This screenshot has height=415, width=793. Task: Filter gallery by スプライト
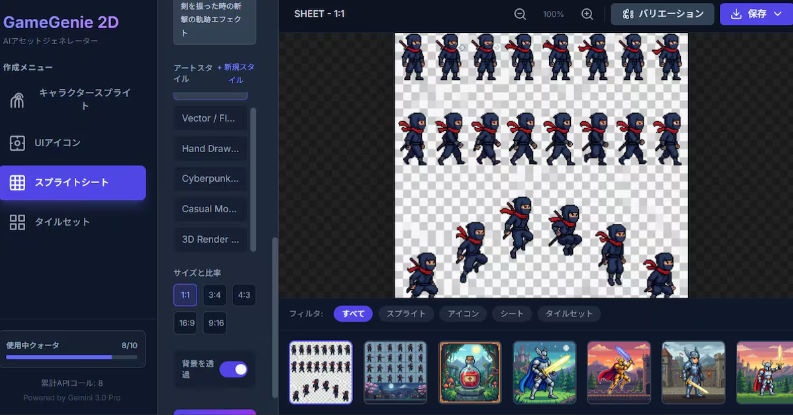coord(406,314)
